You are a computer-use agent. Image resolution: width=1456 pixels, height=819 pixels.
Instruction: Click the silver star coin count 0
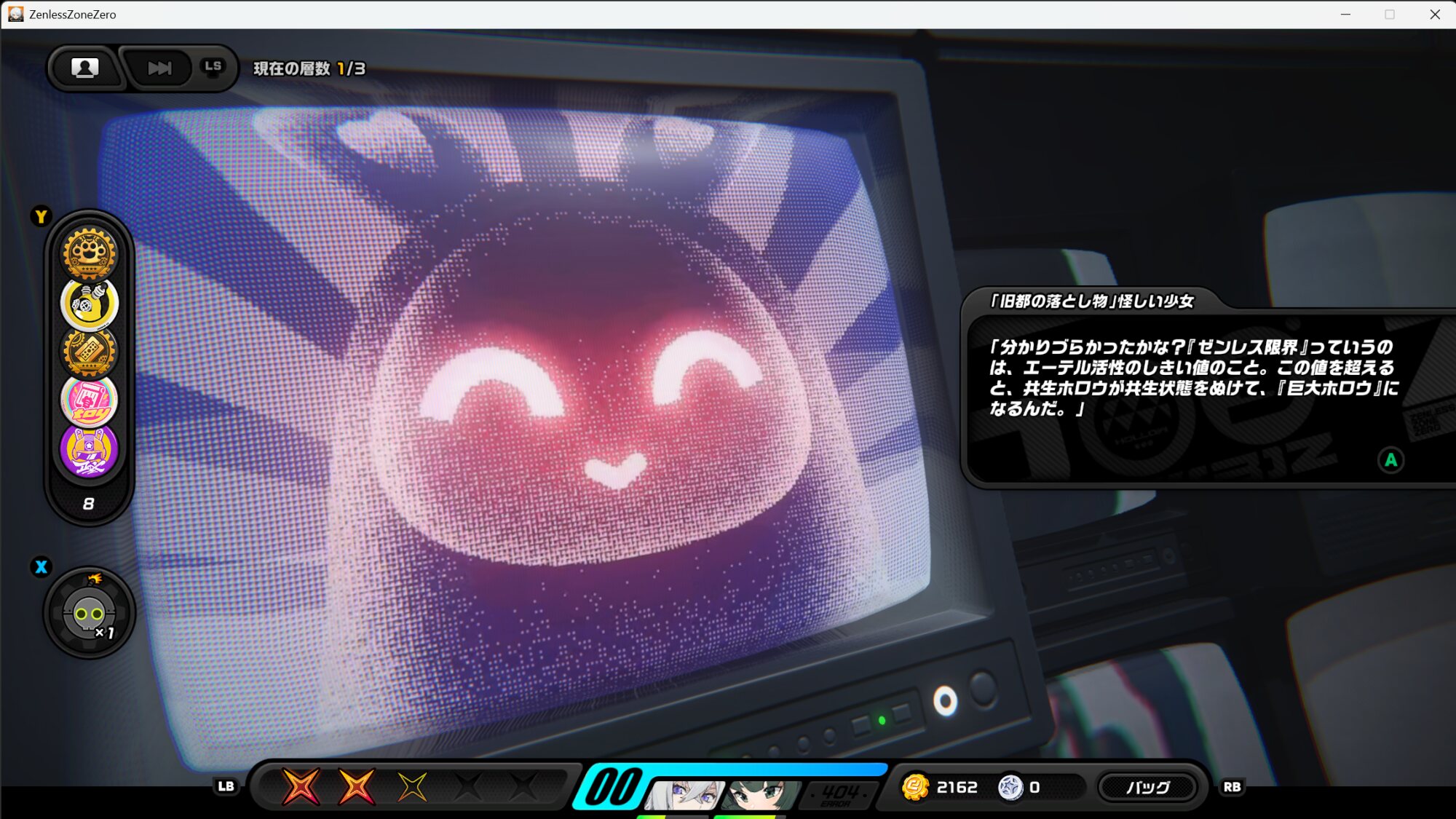(1034, 787)
